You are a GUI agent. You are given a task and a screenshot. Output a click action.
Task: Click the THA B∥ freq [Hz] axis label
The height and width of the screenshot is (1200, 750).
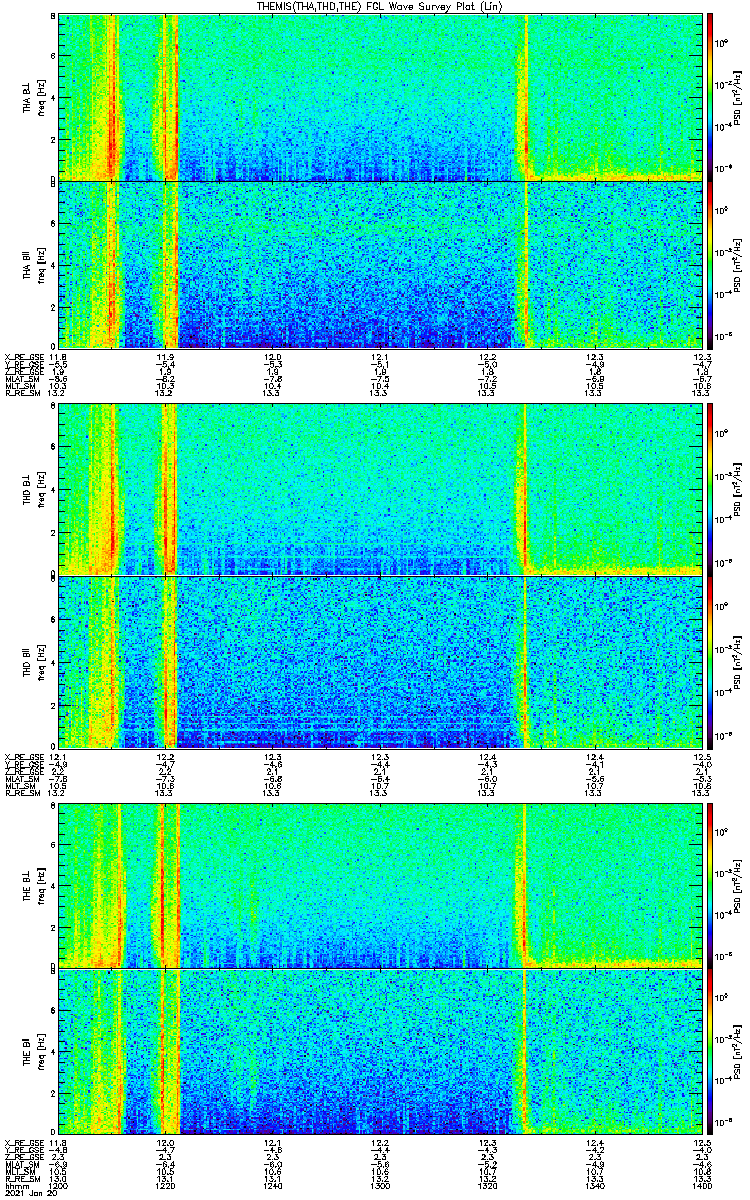point(43,264)
